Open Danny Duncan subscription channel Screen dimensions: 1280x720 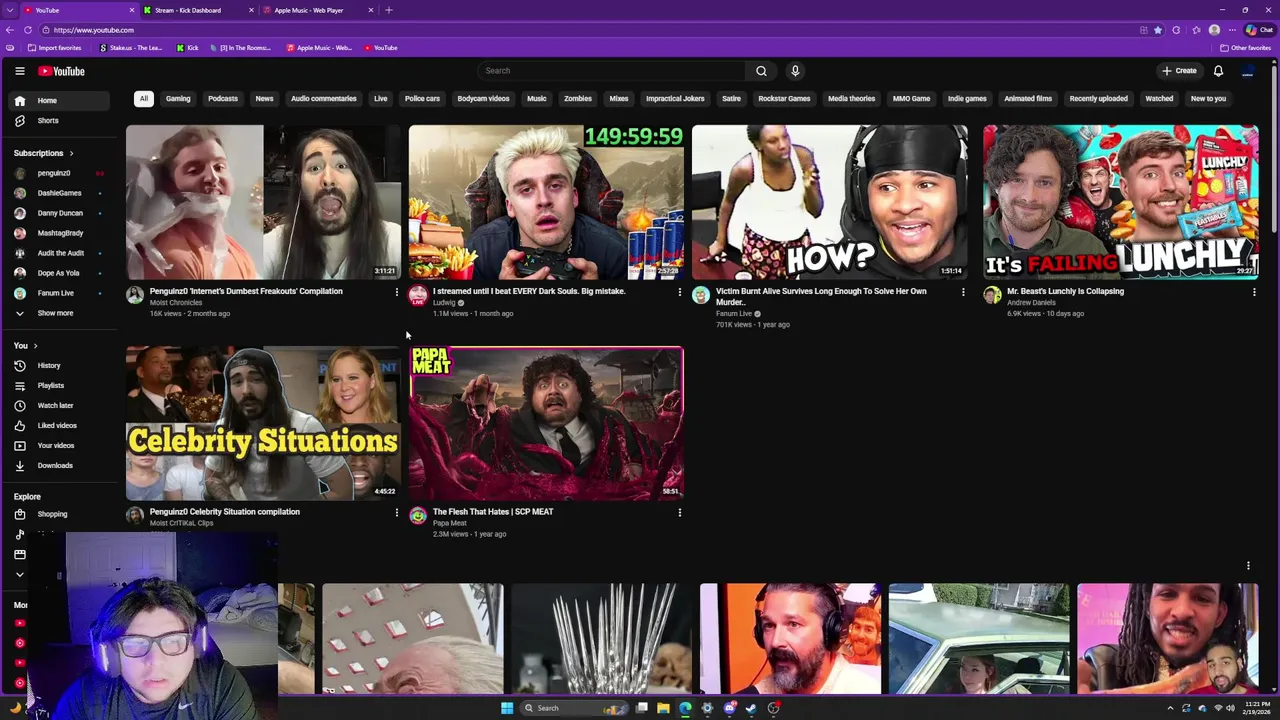click(62, 213)
